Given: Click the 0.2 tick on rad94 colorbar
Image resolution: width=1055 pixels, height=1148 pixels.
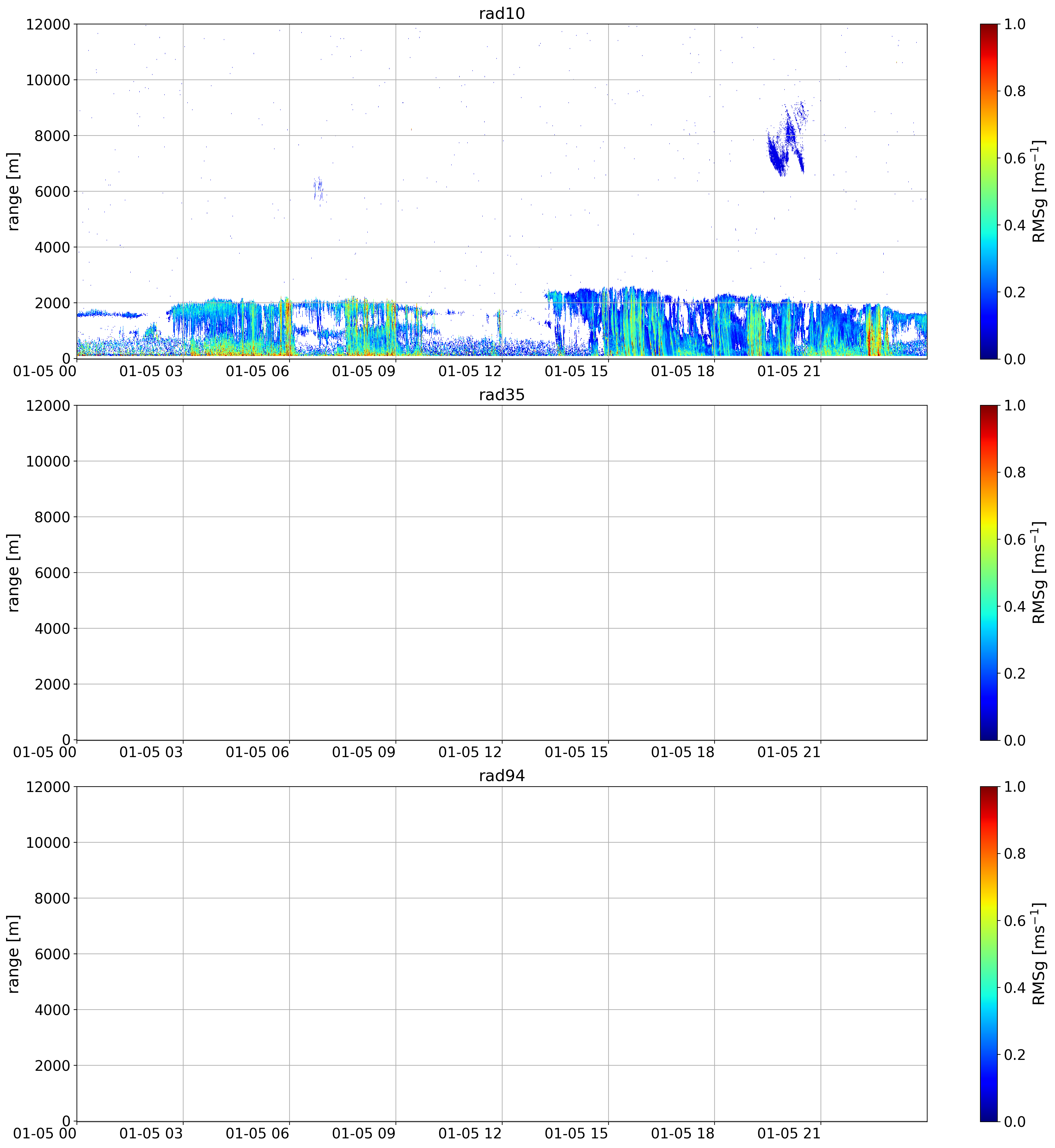Looking at the screenshot, I should 1015,1054.
